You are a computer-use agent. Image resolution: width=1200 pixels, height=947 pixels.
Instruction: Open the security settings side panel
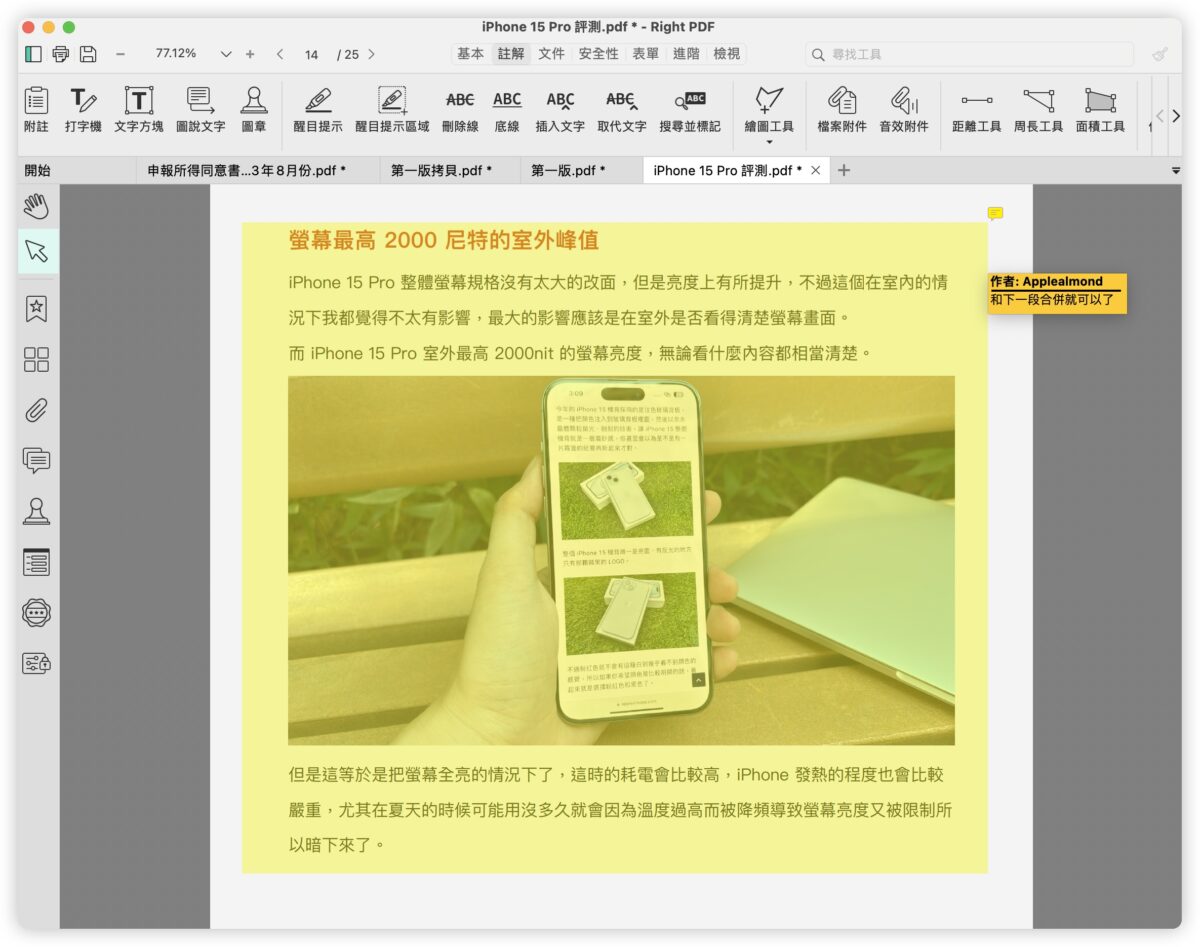[x=37, y=663]
